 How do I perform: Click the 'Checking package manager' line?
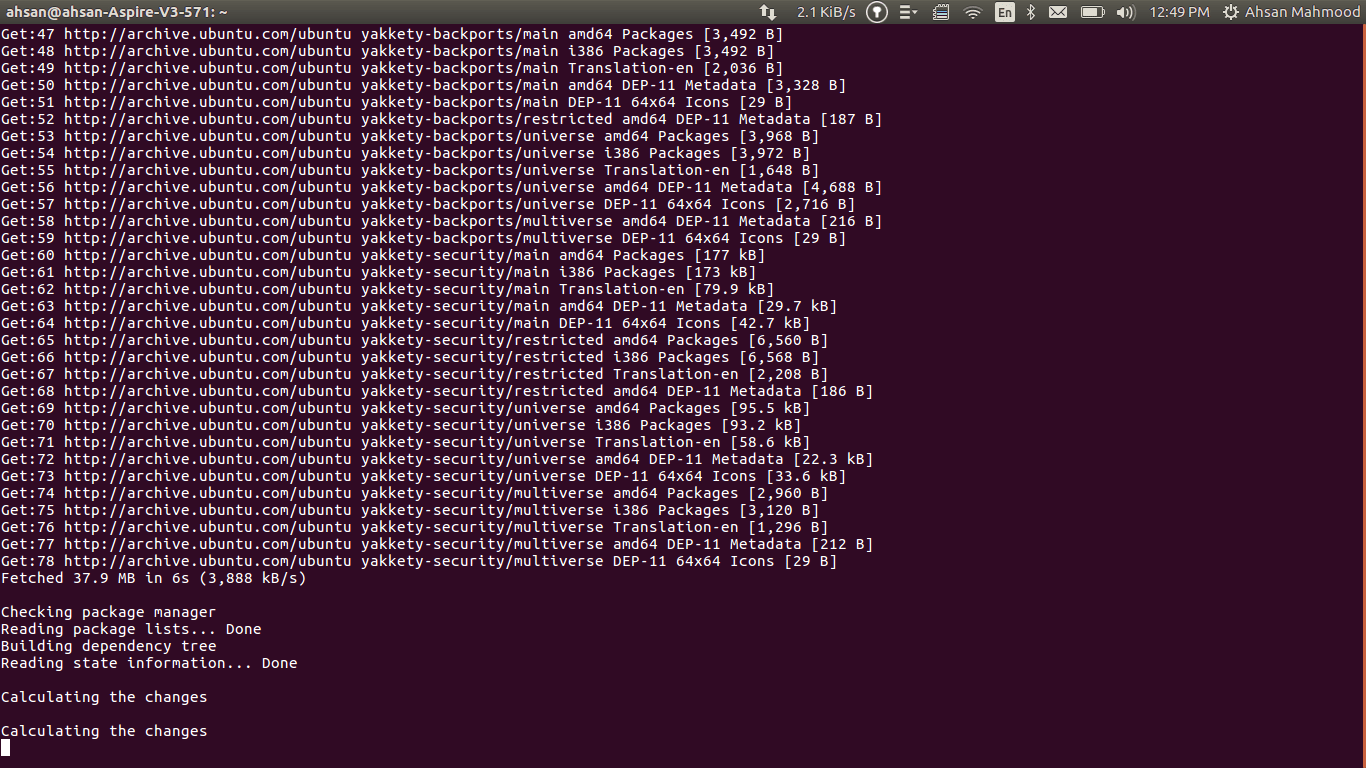click(x=109, y=612)
